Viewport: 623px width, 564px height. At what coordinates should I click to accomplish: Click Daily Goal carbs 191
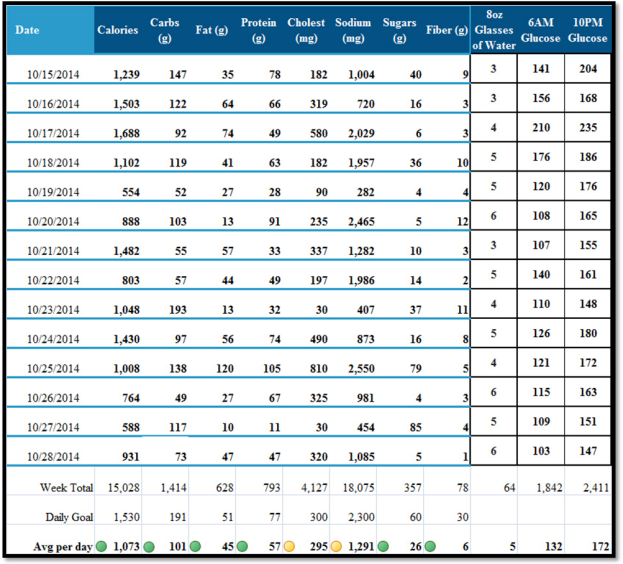point(178,517)
